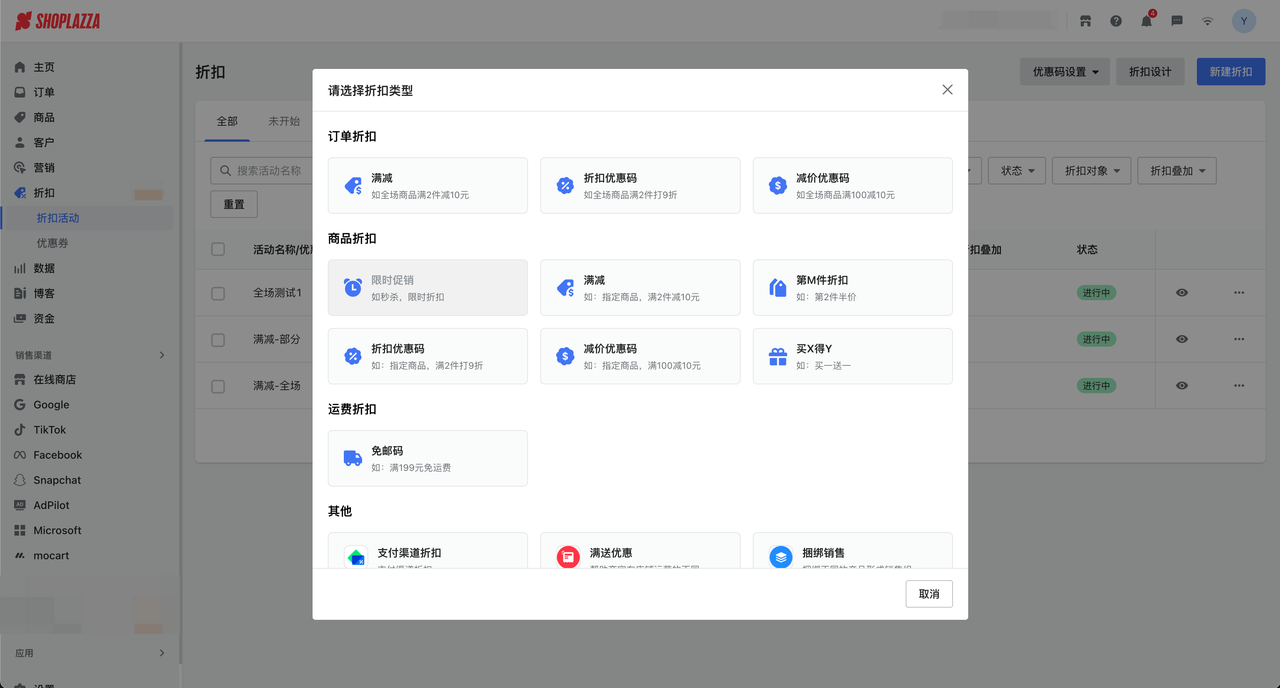Click the 新建折扣 button
This screenshot has width=1280, height=688.
pos(1230,71)
